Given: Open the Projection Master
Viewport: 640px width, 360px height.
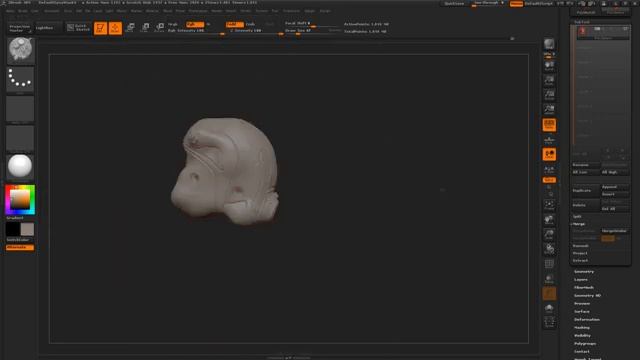Looking at the screenshot, I should 20,28.
